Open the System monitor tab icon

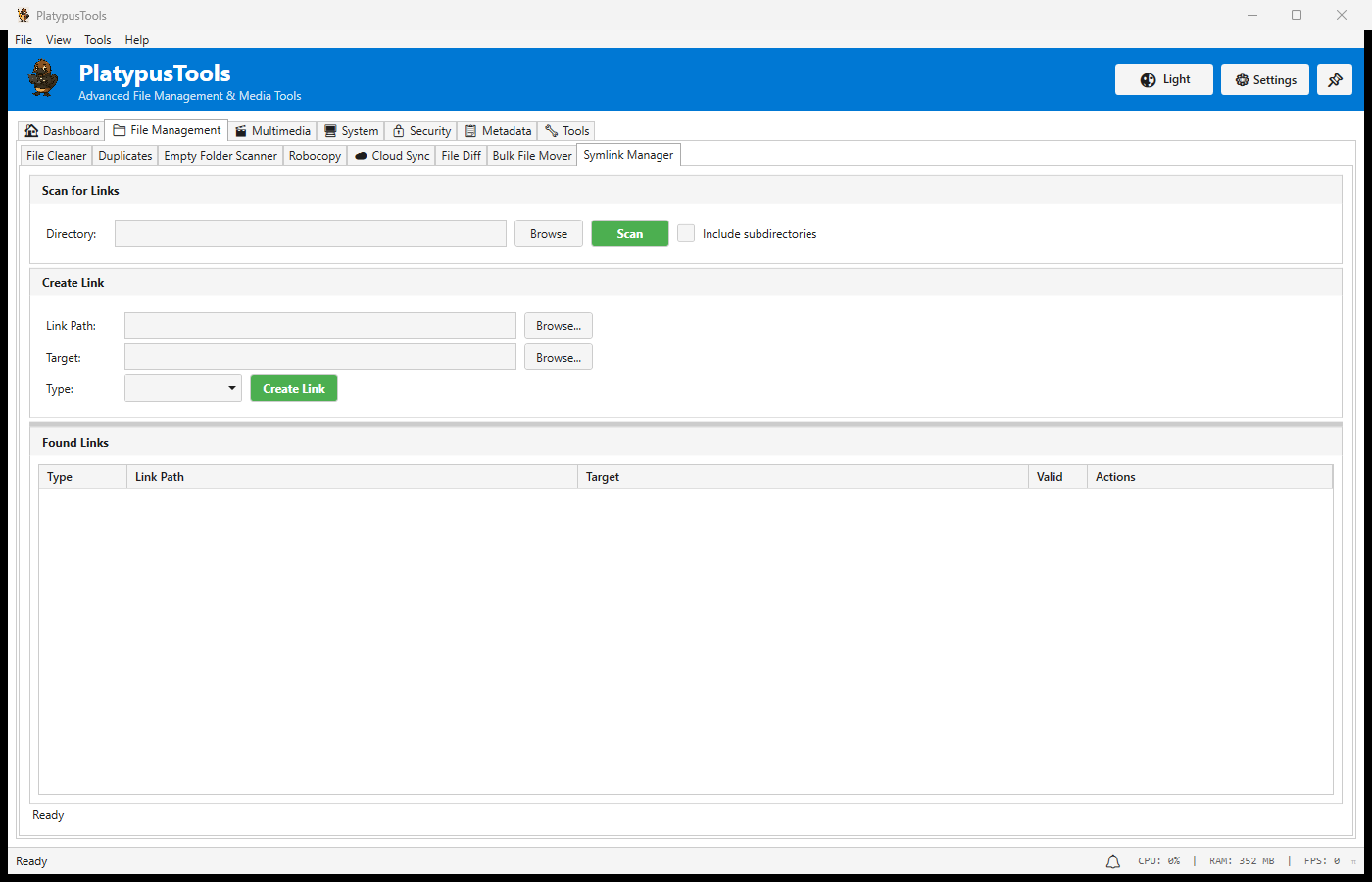[328, 129]
